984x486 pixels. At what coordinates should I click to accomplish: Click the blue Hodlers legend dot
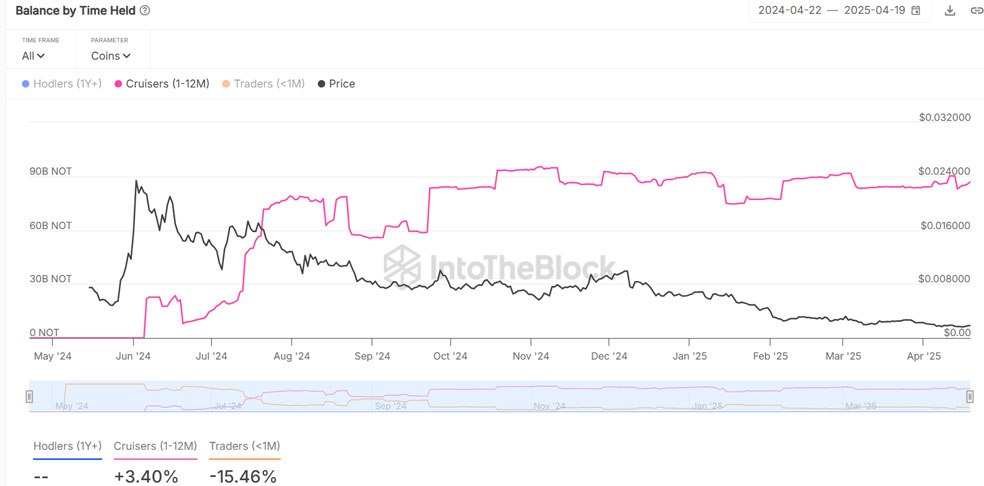coord(25,84)
